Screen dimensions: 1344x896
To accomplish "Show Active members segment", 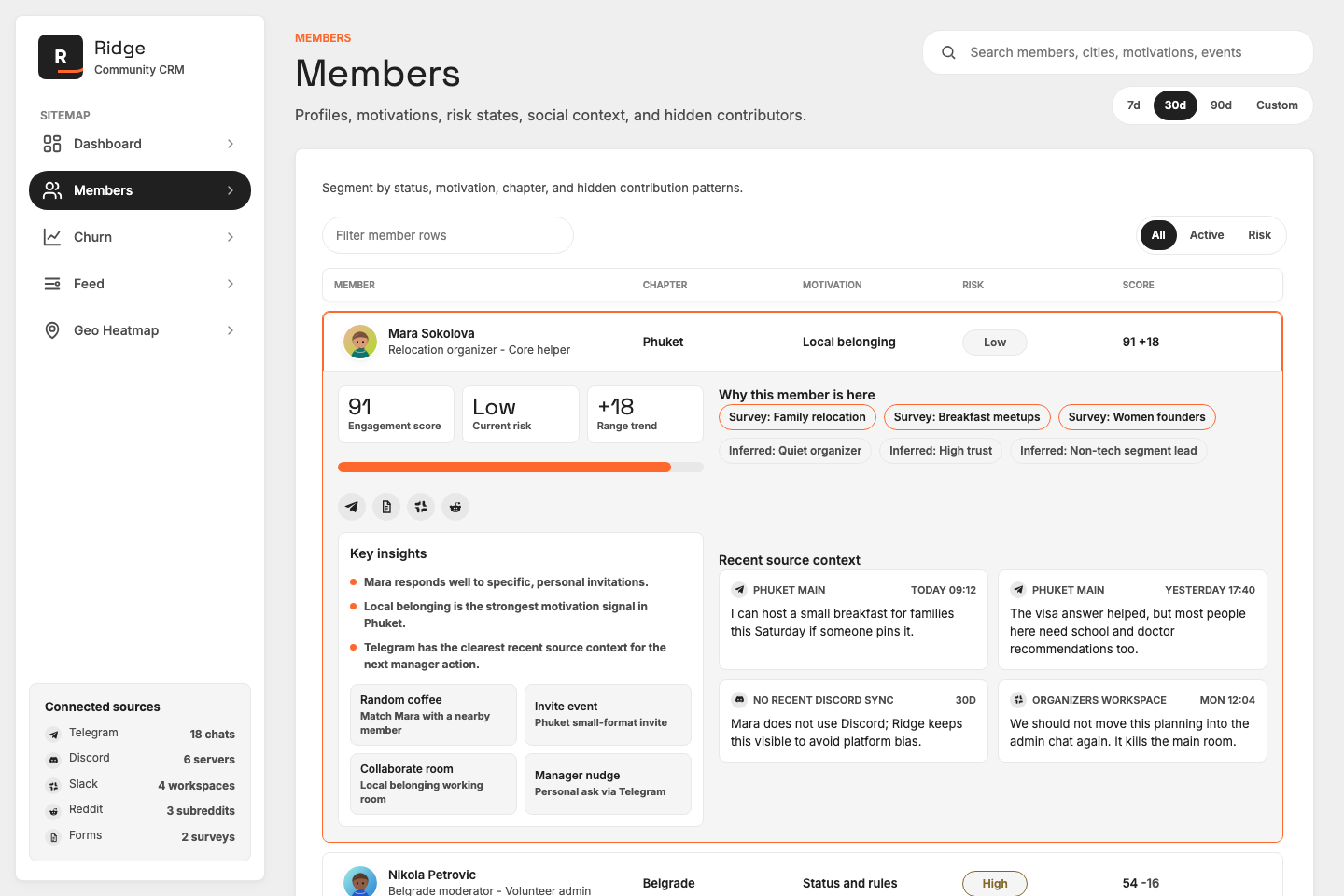I will coord(1207,235).
